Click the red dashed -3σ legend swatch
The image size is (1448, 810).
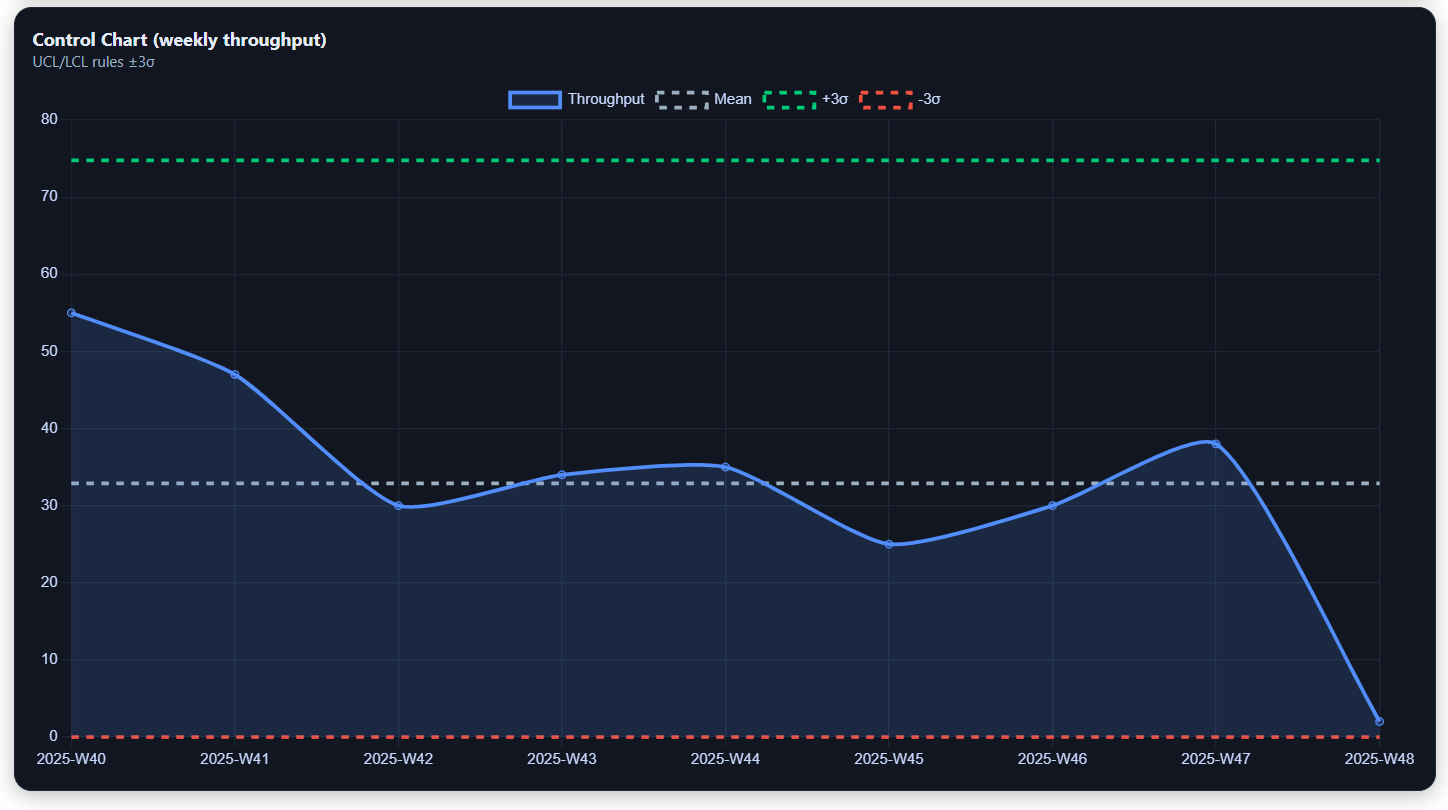pyautogui.click(x=888, y=99)
